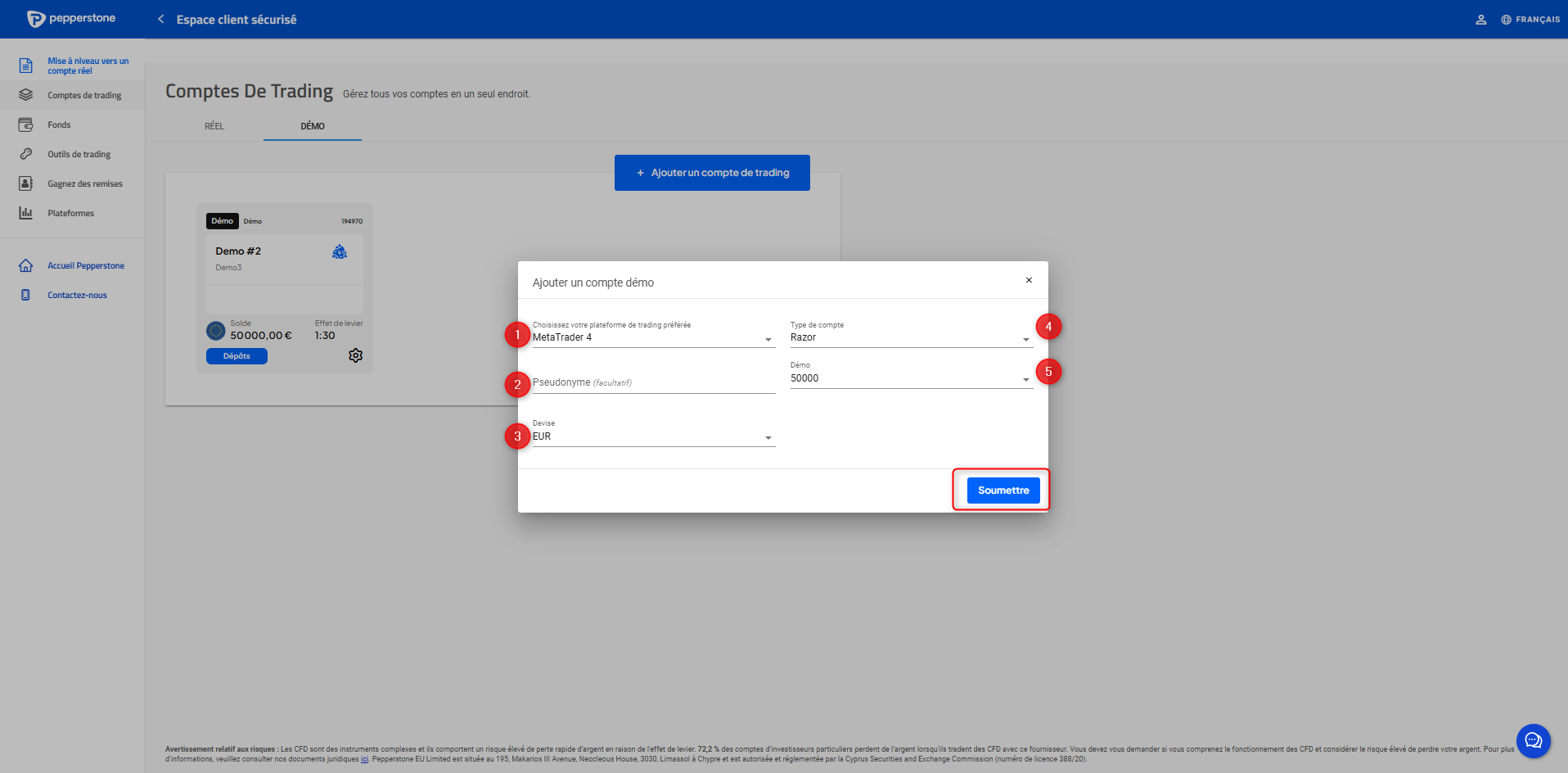Open the trading platform dropdown showing MetaTrader 4
1568x773 pixels.
654,337
